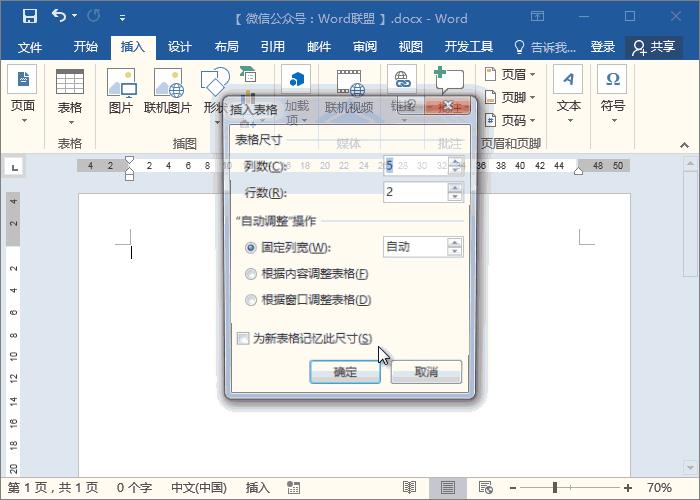Viewport: 700px width, 500px height.
Task: Open the ribbon display options icon
Action: point(538,17)
